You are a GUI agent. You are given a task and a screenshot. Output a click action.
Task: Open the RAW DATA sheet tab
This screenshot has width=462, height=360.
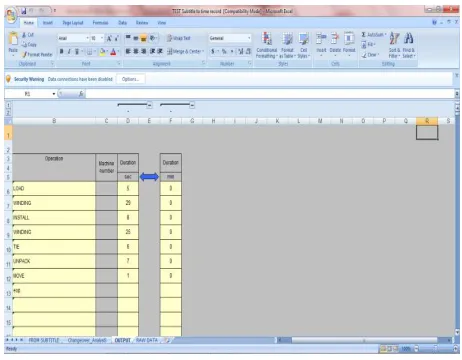click(x=147, y=340)
